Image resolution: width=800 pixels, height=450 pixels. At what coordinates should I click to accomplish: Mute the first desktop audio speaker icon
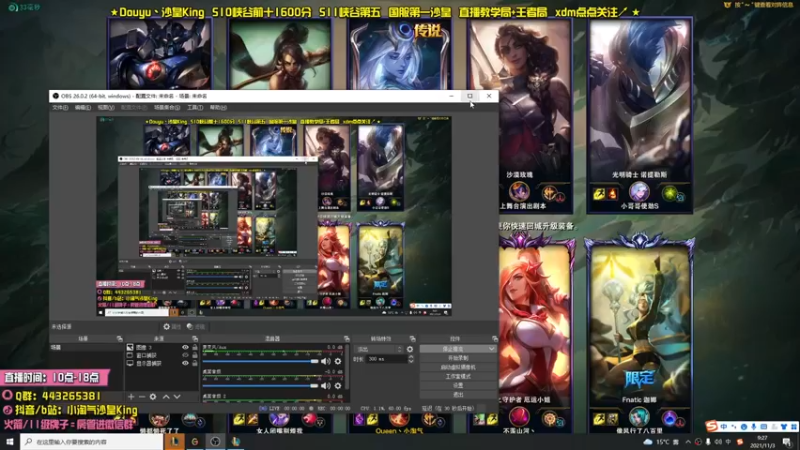325,386
